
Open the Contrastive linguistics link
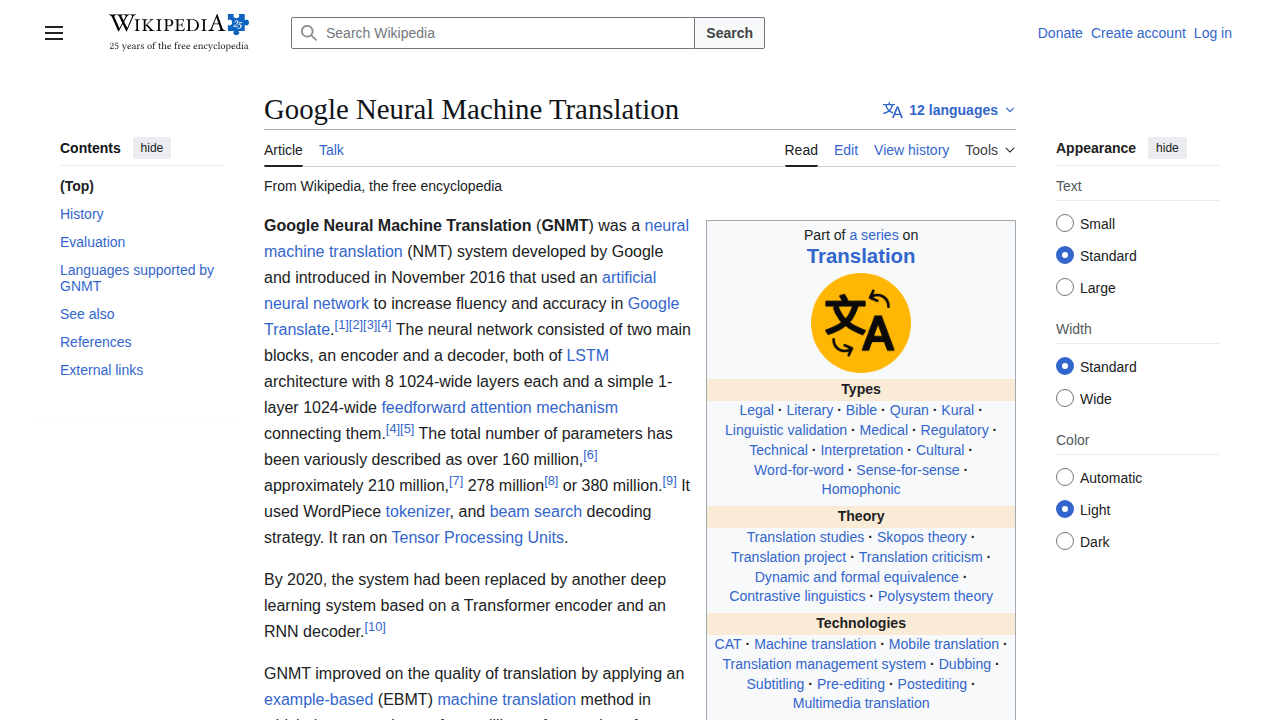(797, 596)
